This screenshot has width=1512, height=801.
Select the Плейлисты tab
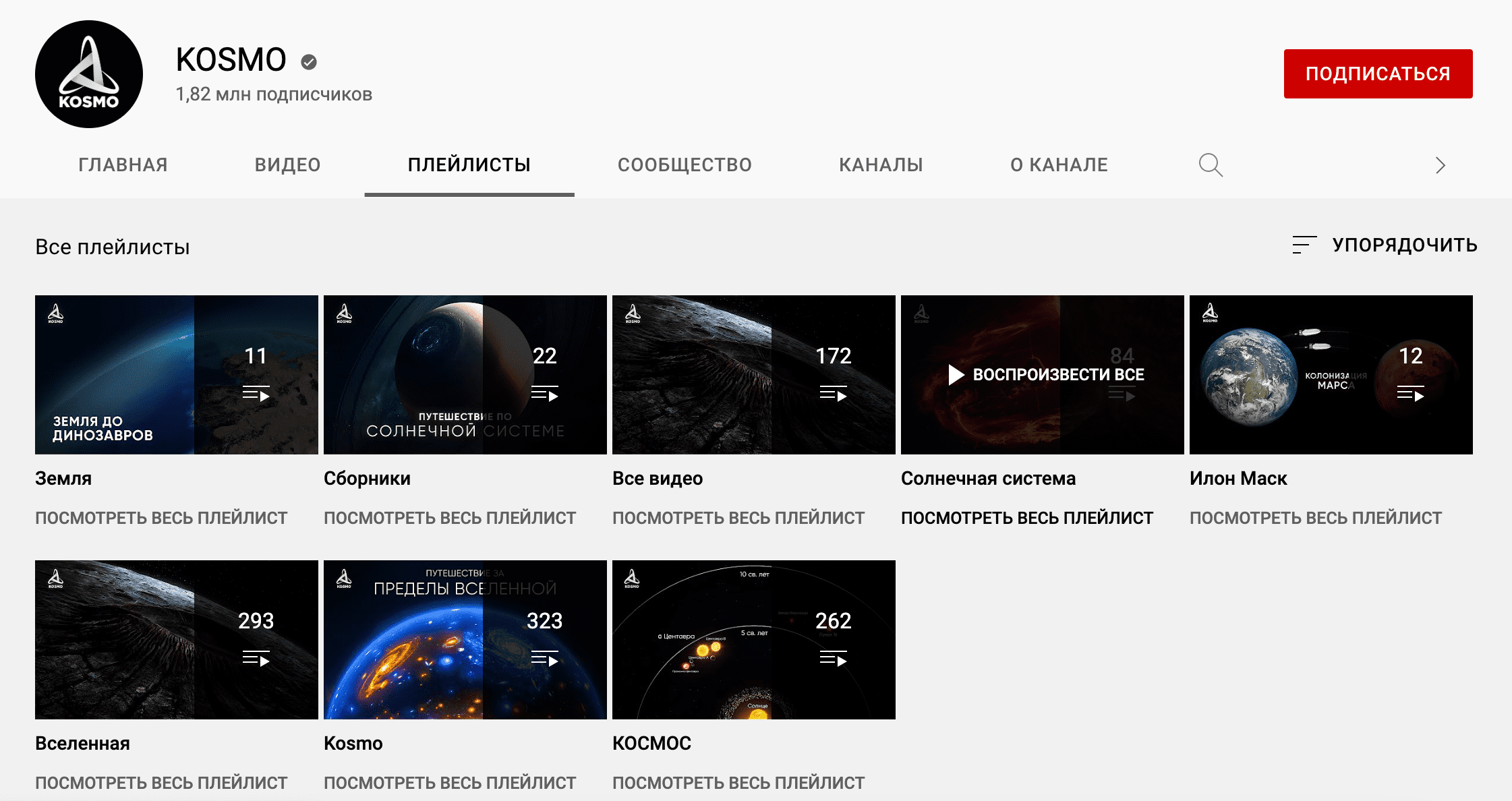(x=469, y=165)
